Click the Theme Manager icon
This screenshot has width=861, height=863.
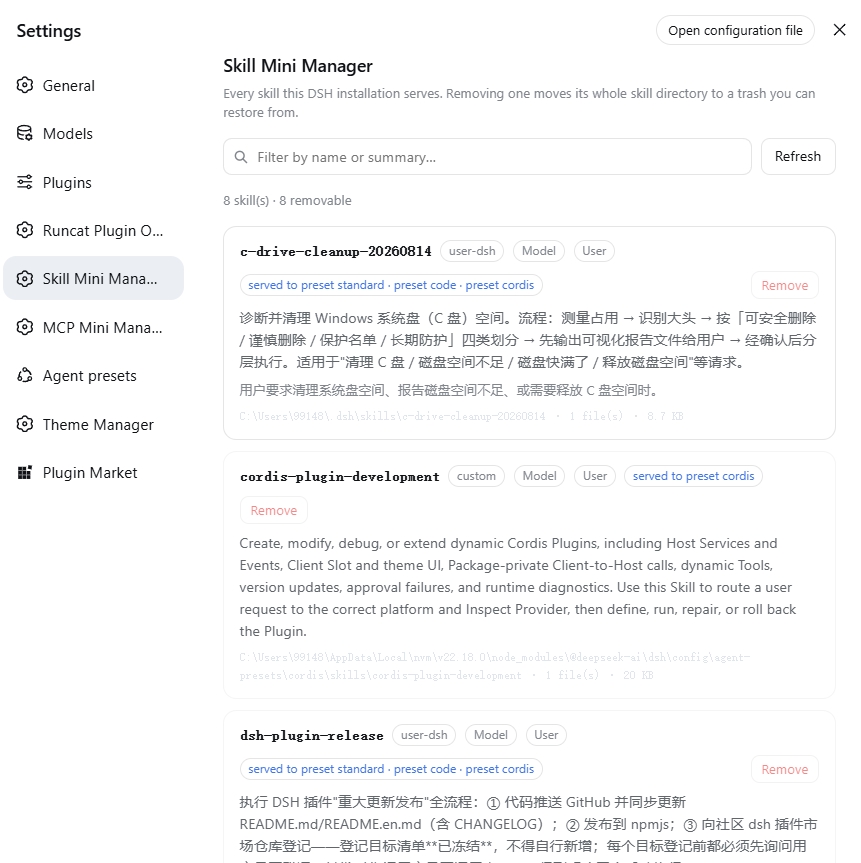pyautogui.click(x=25, y=424)
